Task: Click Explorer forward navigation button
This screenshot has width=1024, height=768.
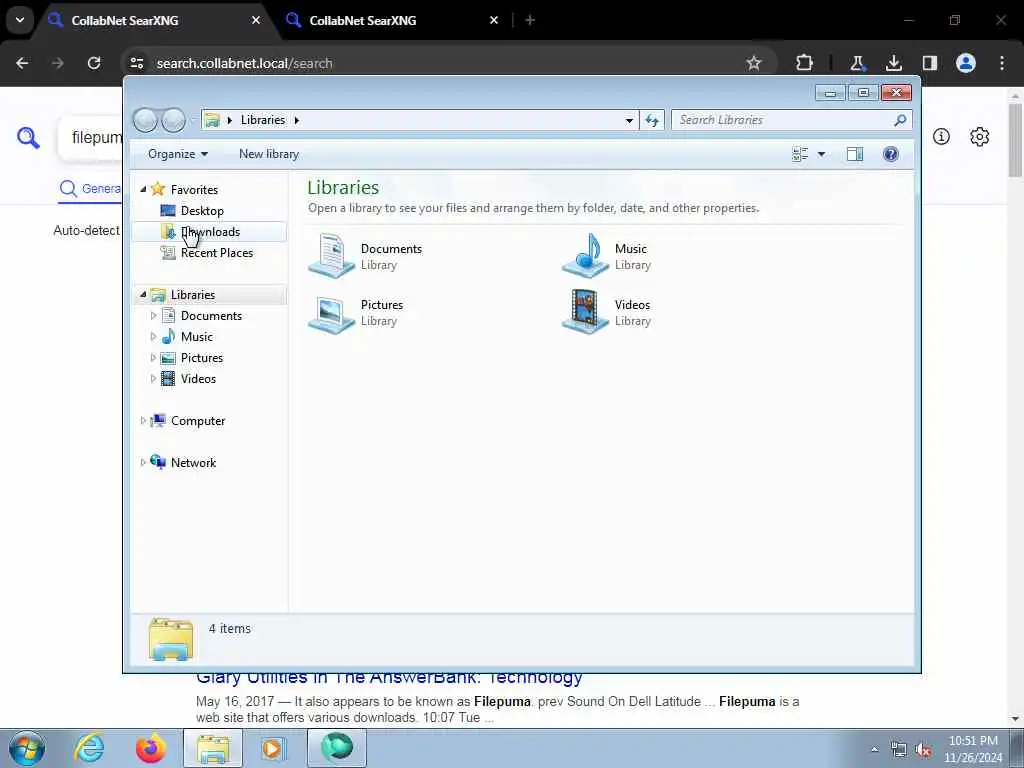Action: click(x=173, y=120)
